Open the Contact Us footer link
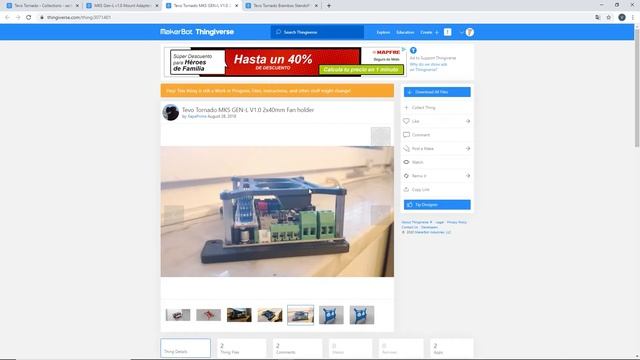Image resolution: width=640 pixels, height=360 pixels. click(x=410, y=227)
